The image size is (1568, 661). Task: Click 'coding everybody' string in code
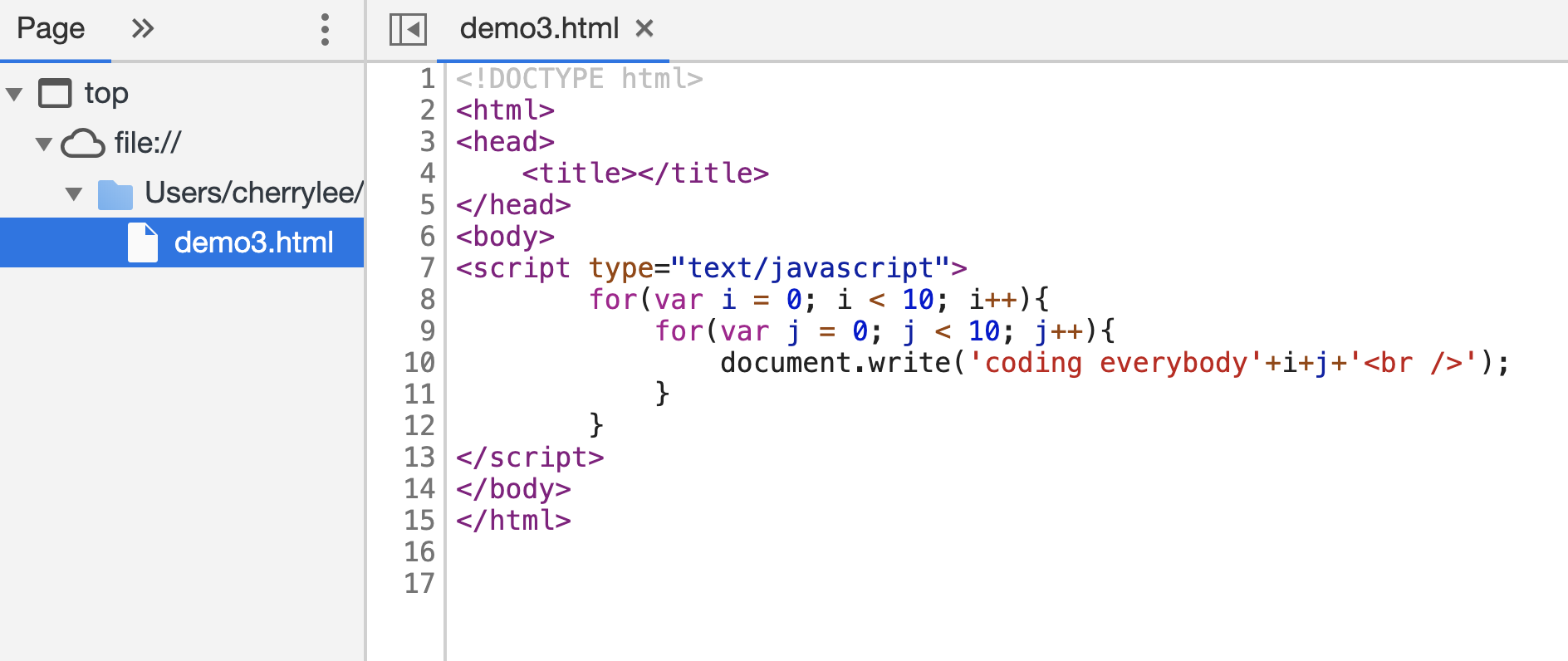(1116, 363)
